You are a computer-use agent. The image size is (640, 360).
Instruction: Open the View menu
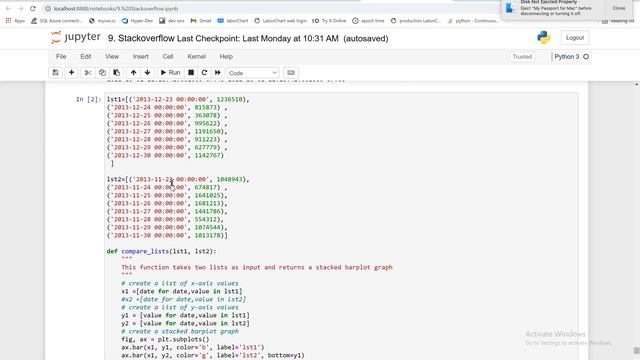[112, 57]
